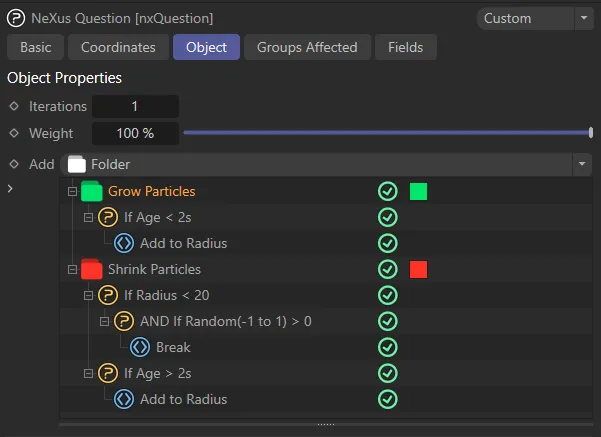Click the If Radius < 20 question icon
Image resolution: width=601 pixels, height=437 pixels.
coord(108,295)
